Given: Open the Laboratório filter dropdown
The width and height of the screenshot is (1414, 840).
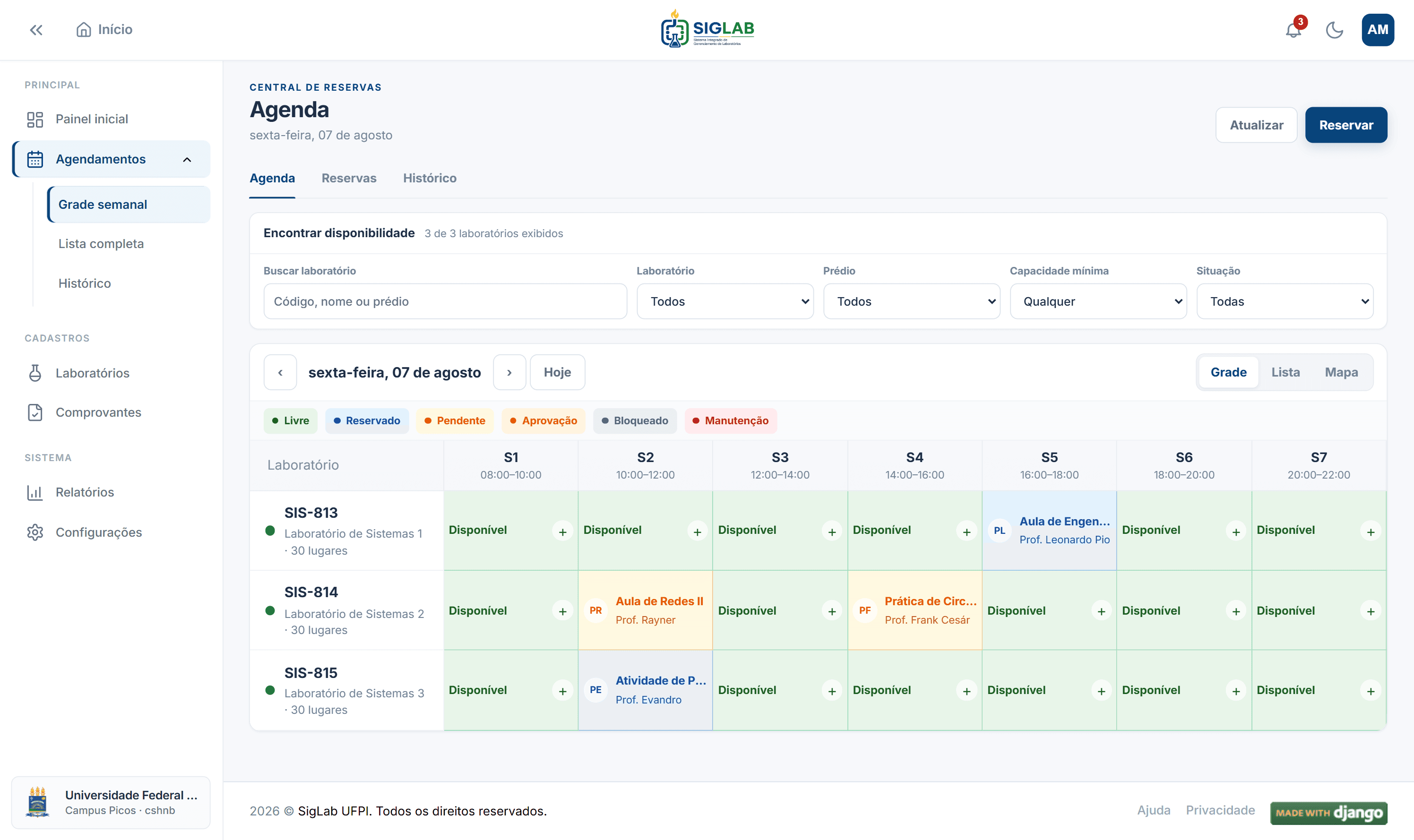Looking at the screenshot, I should tap(725, 301).
